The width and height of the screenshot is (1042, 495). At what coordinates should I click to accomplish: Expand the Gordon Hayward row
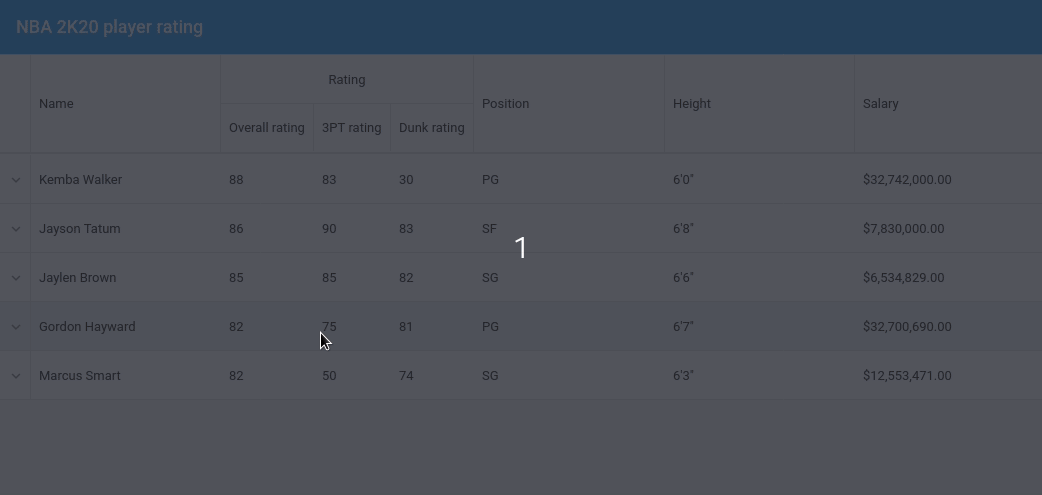[15, 327]
